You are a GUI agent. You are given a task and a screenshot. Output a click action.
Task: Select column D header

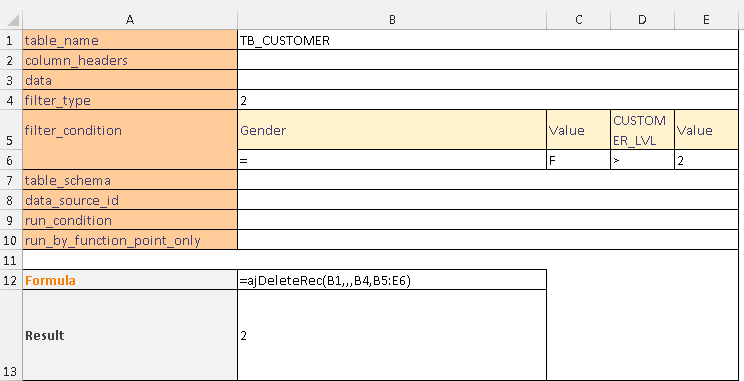[642, 19]
